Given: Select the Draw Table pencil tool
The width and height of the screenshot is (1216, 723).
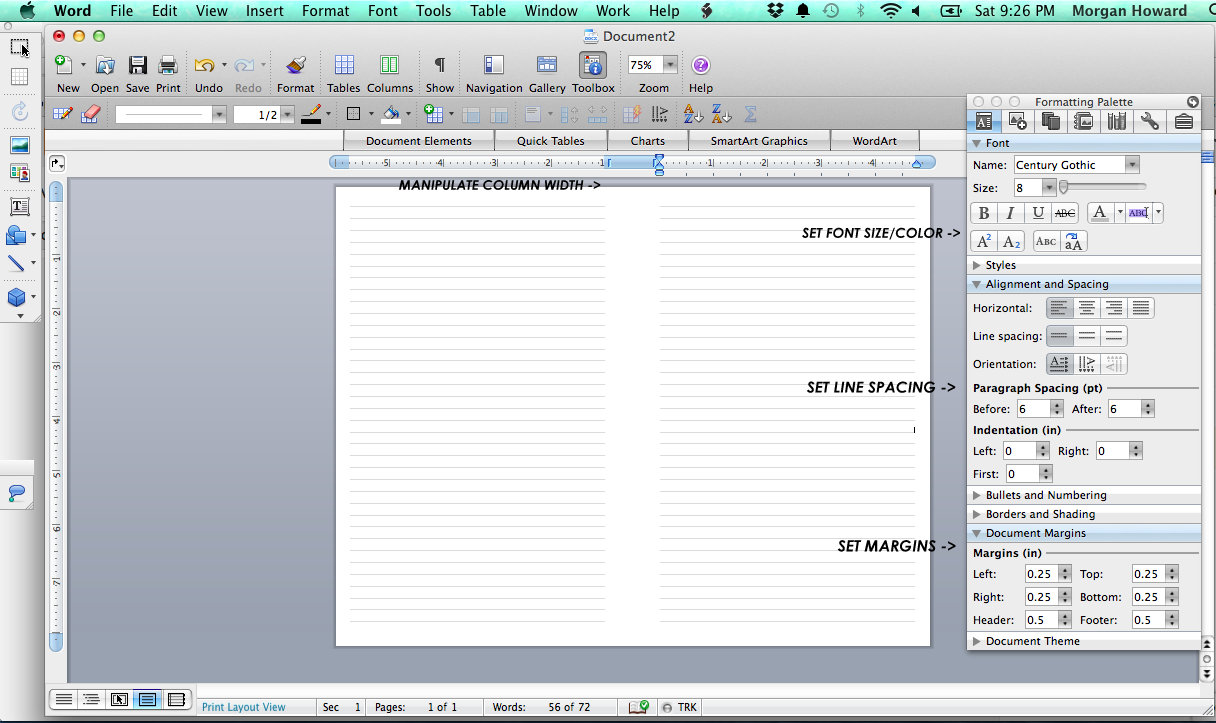Looking at the screenshot, I should [62, 114].
